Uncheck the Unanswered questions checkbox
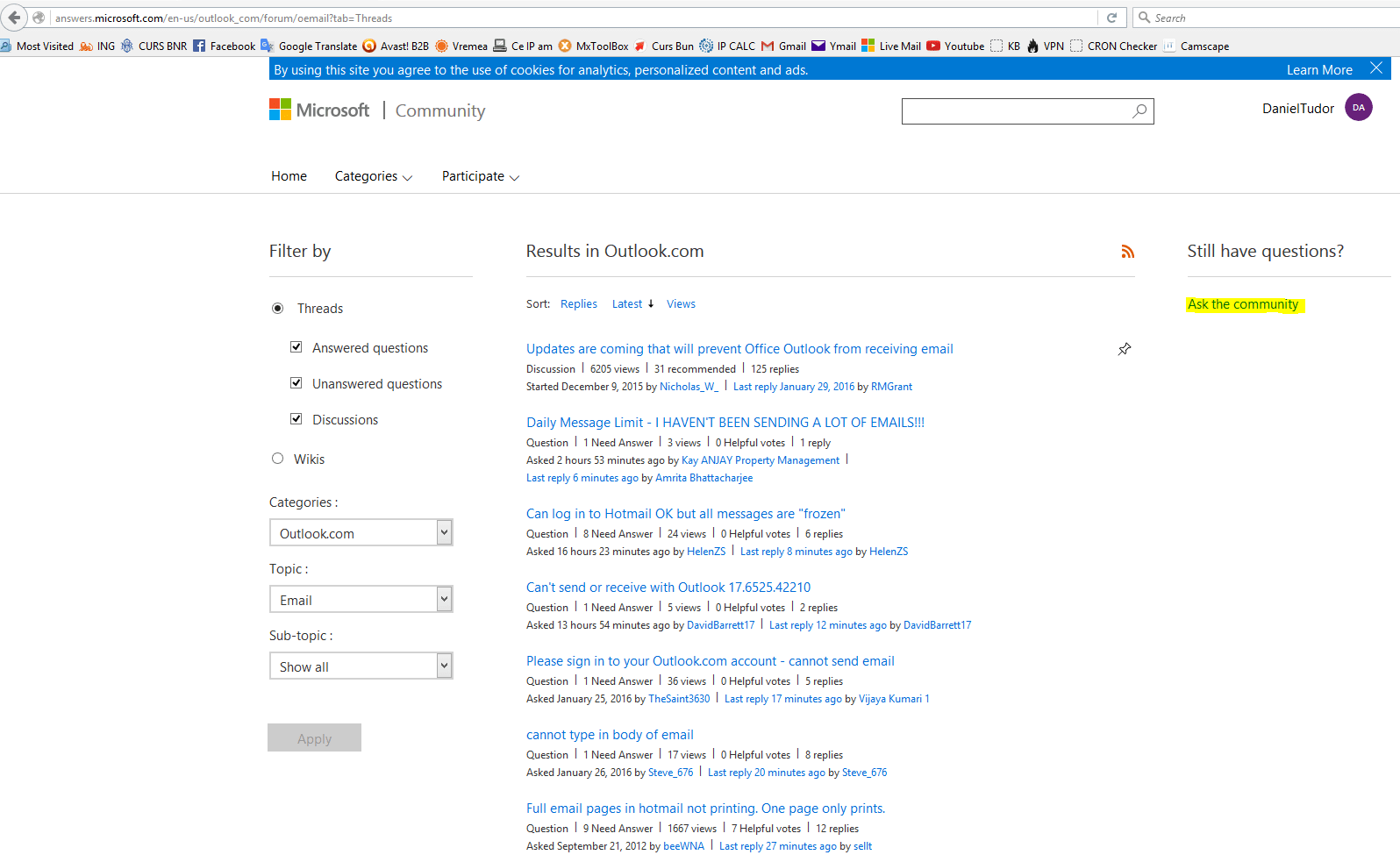This screenshot has height=862, width=1400. click(x=296, y=383)
